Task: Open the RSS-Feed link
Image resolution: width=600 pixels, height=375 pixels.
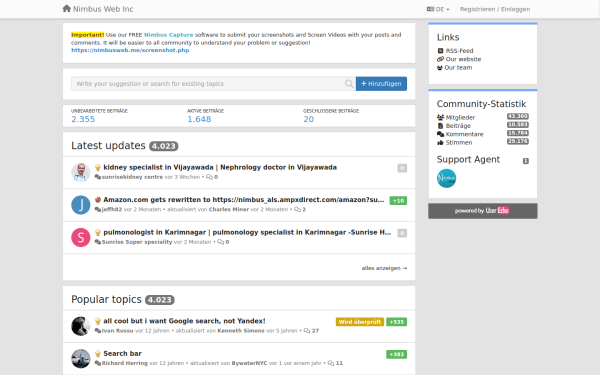Action: tap(459, 51)
